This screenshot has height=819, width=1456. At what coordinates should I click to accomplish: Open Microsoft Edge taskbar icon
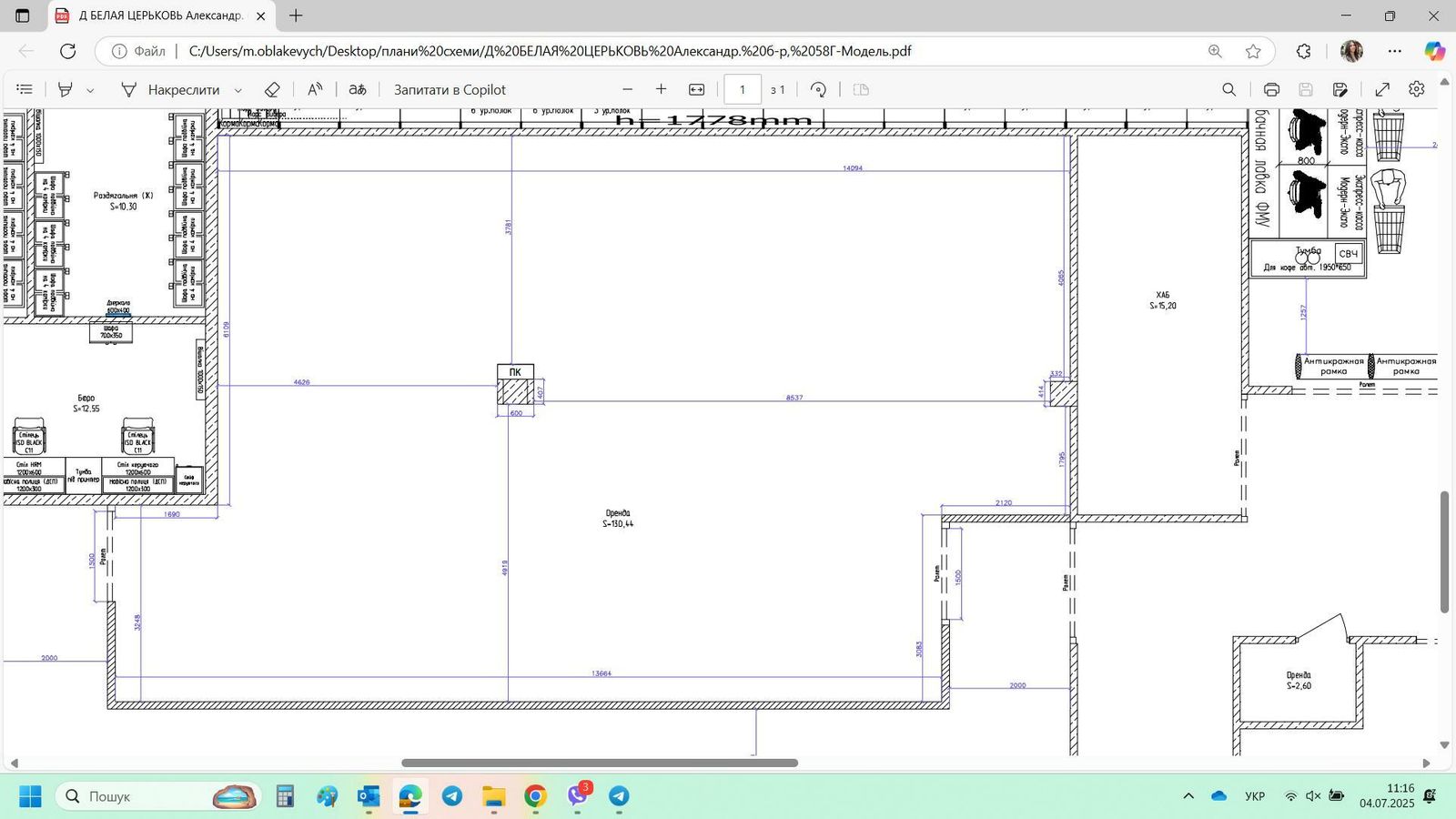(410, 796)
